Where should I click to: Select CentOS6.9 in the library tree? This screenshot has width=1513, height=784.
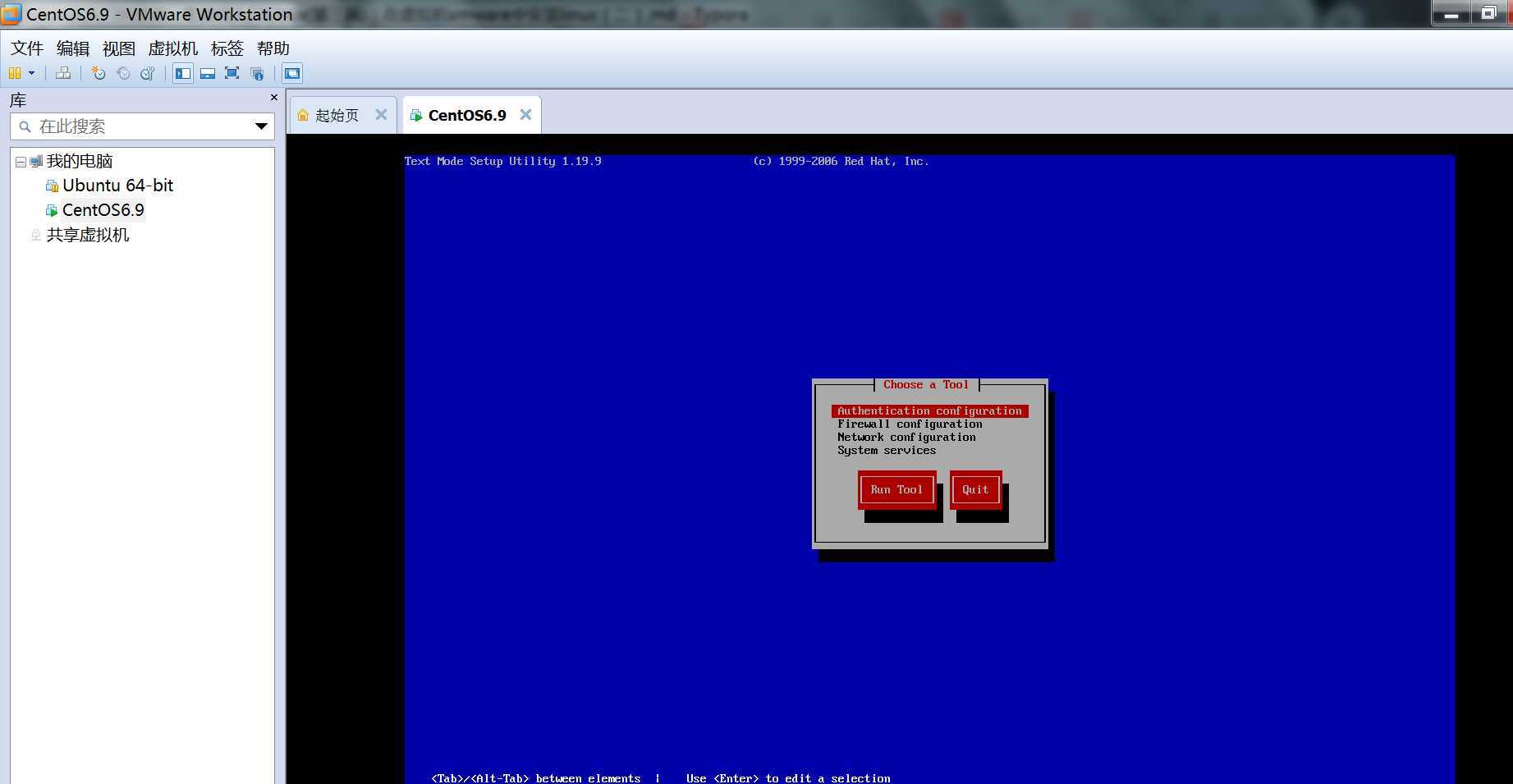click(103, 210)
